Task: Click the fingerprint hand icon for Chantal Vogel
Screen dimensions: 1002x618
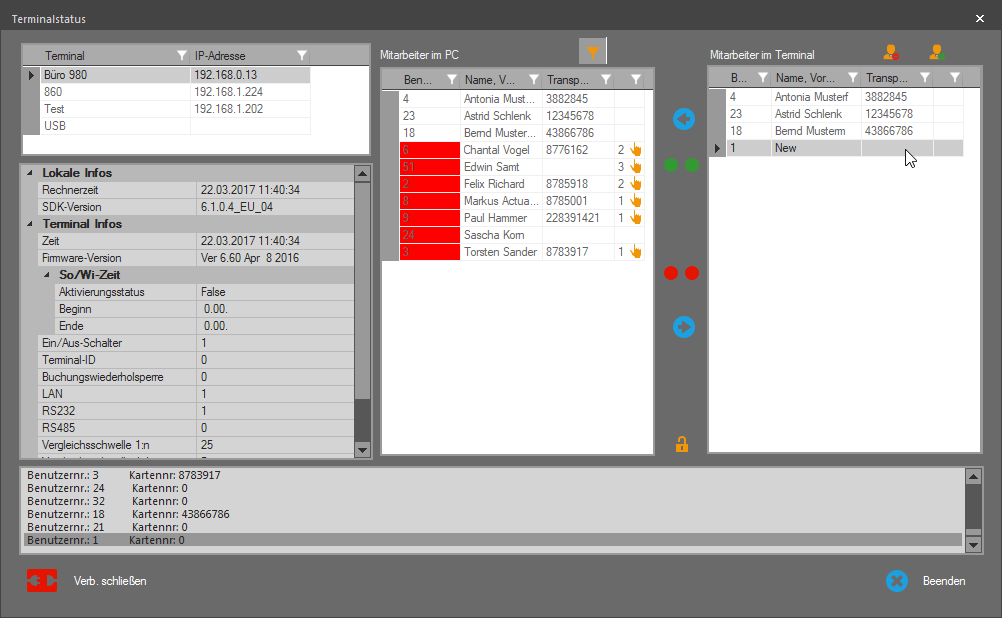Action: point(635,150)
